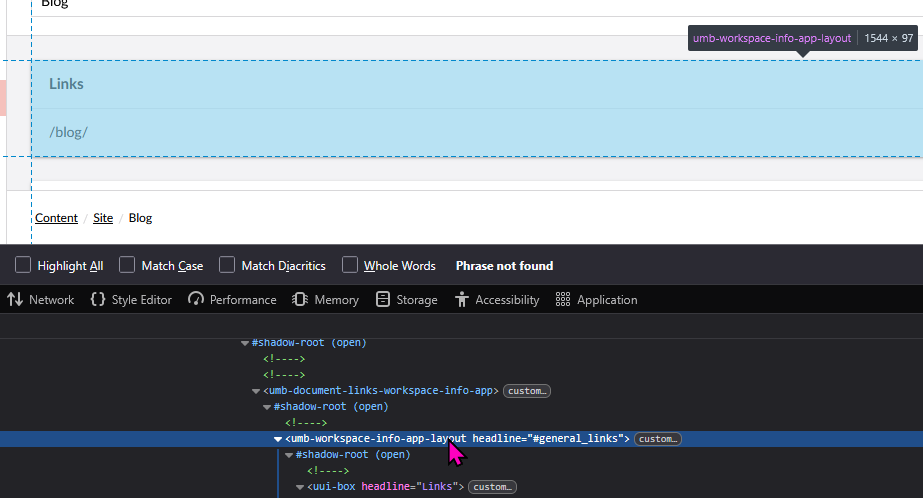Viewport: 923px width, 498px height.
Task: Click the Network panel arrows icon
Action: [15, 300]
